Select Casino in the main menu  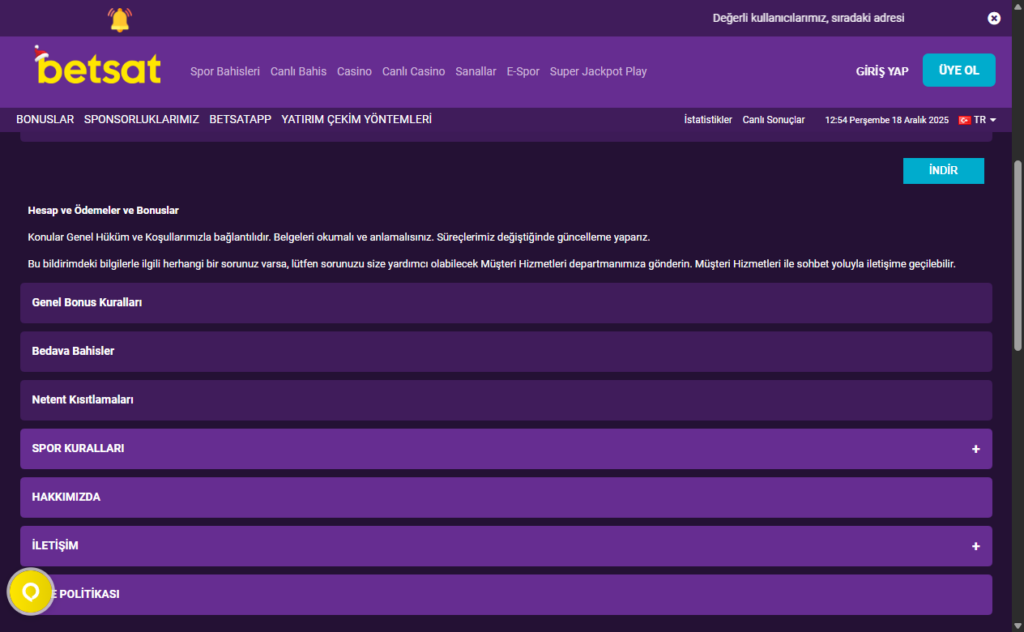pos(354,72)
